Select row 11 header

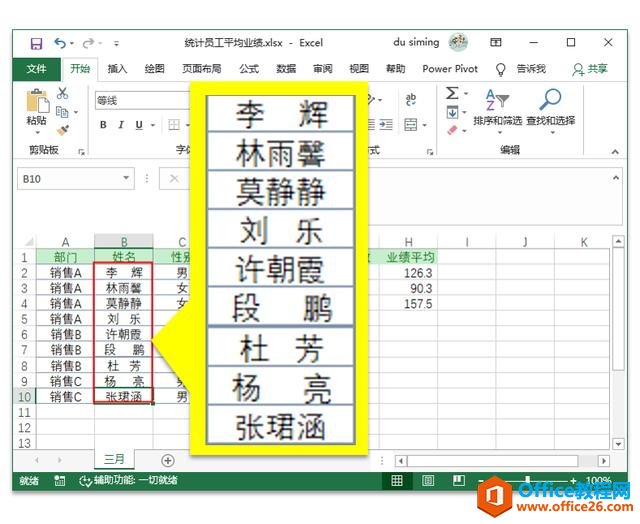click(24, 412)
